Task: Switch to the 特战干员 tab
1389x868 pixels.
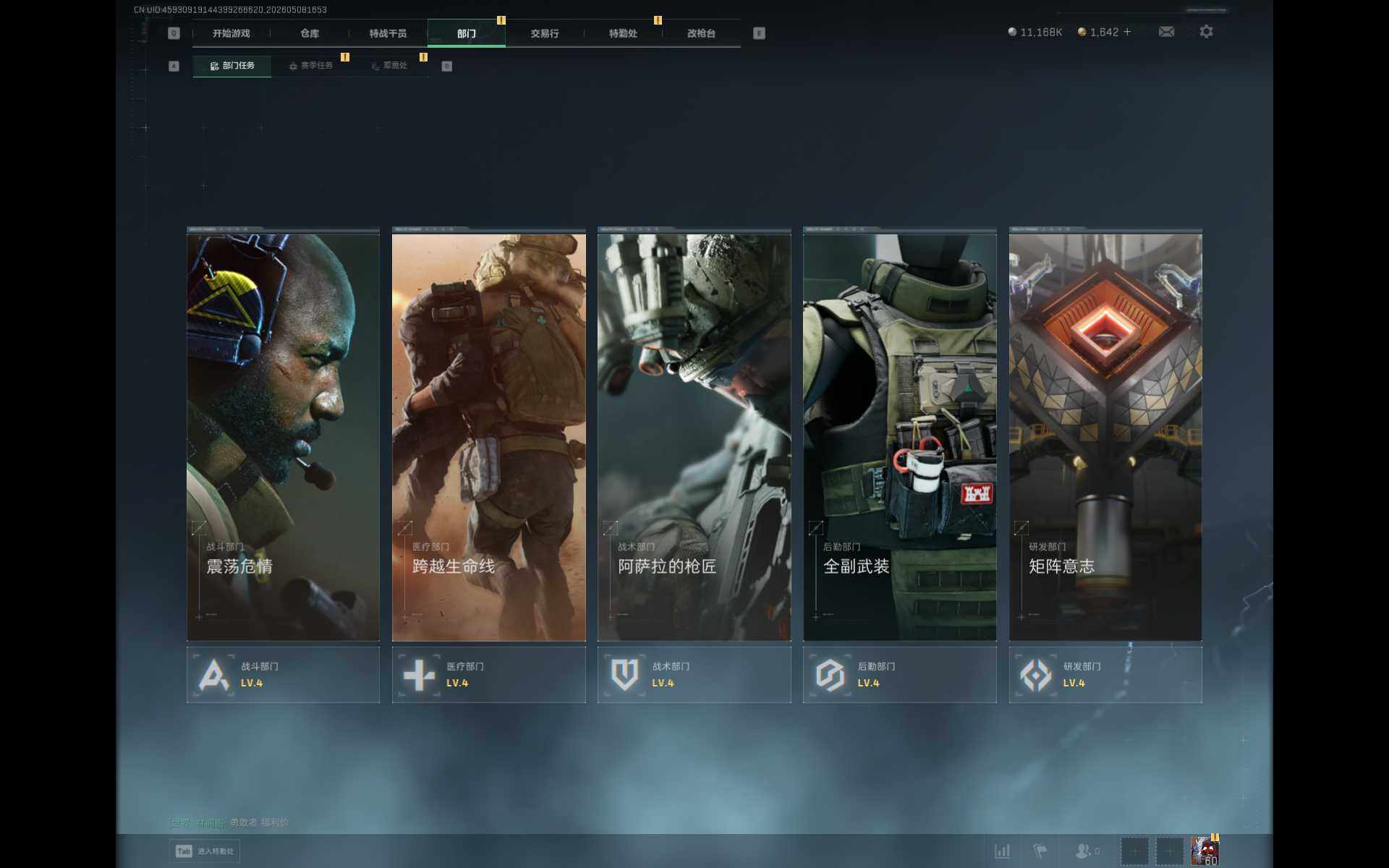Action: coord(388,33)
